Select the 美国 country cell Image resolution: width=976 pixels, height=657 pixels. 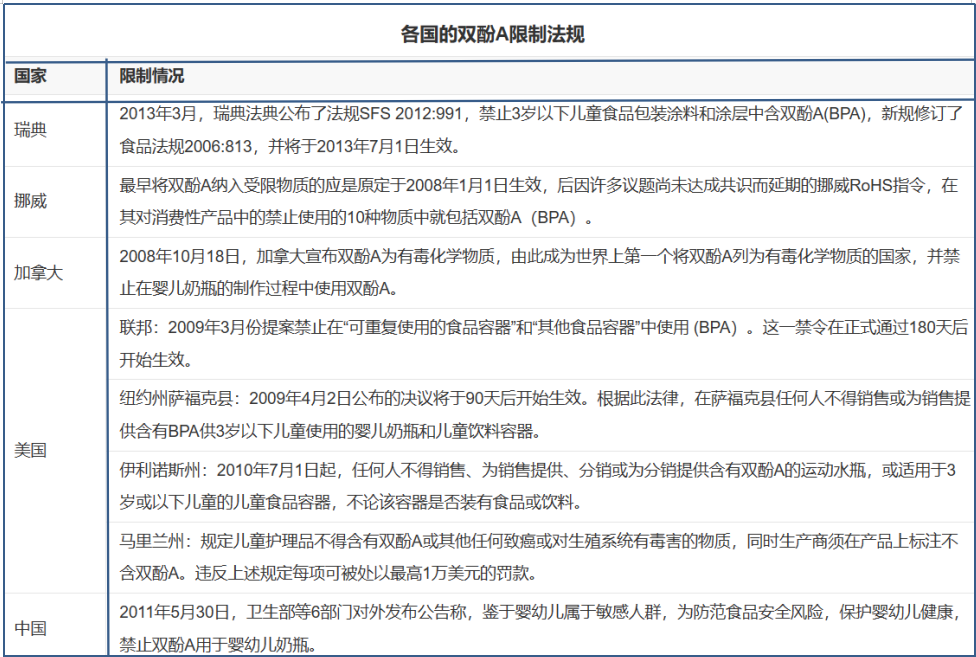pos(31,450)
